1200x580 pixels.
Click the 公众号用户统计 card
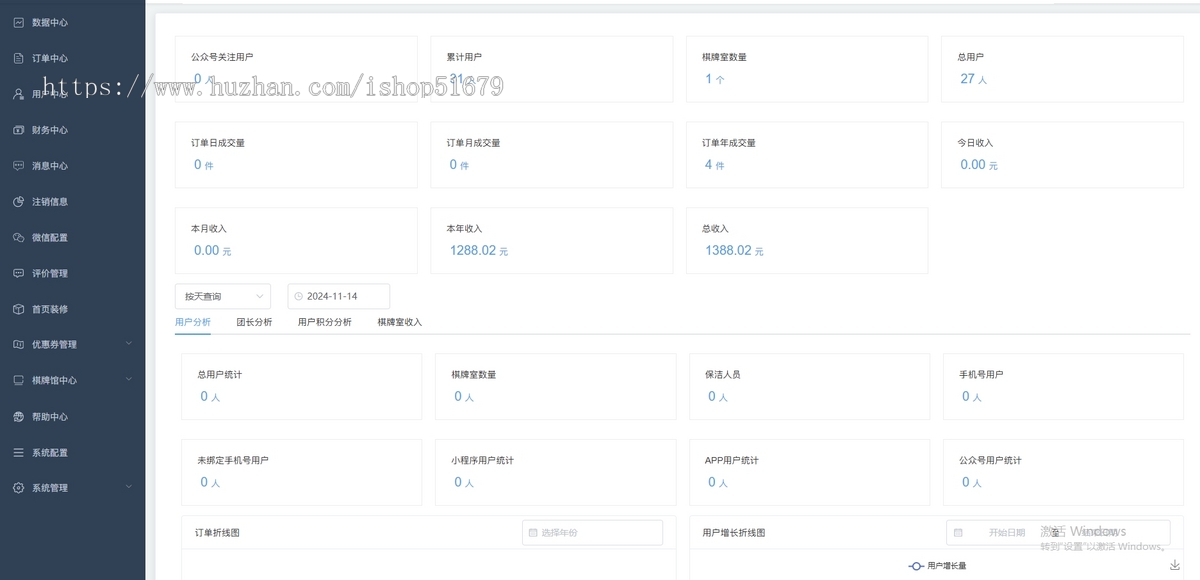(1063, 472)
